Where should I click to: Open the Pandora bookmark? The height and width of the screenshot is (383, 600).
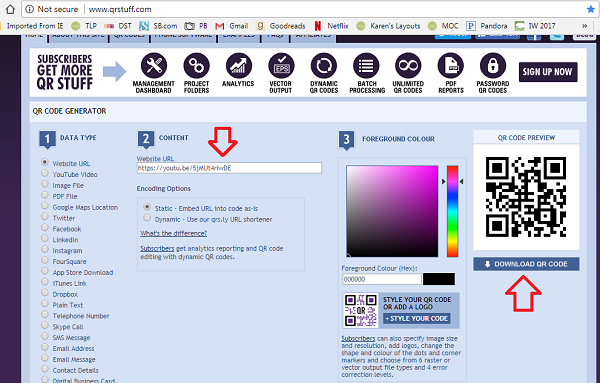487,26
